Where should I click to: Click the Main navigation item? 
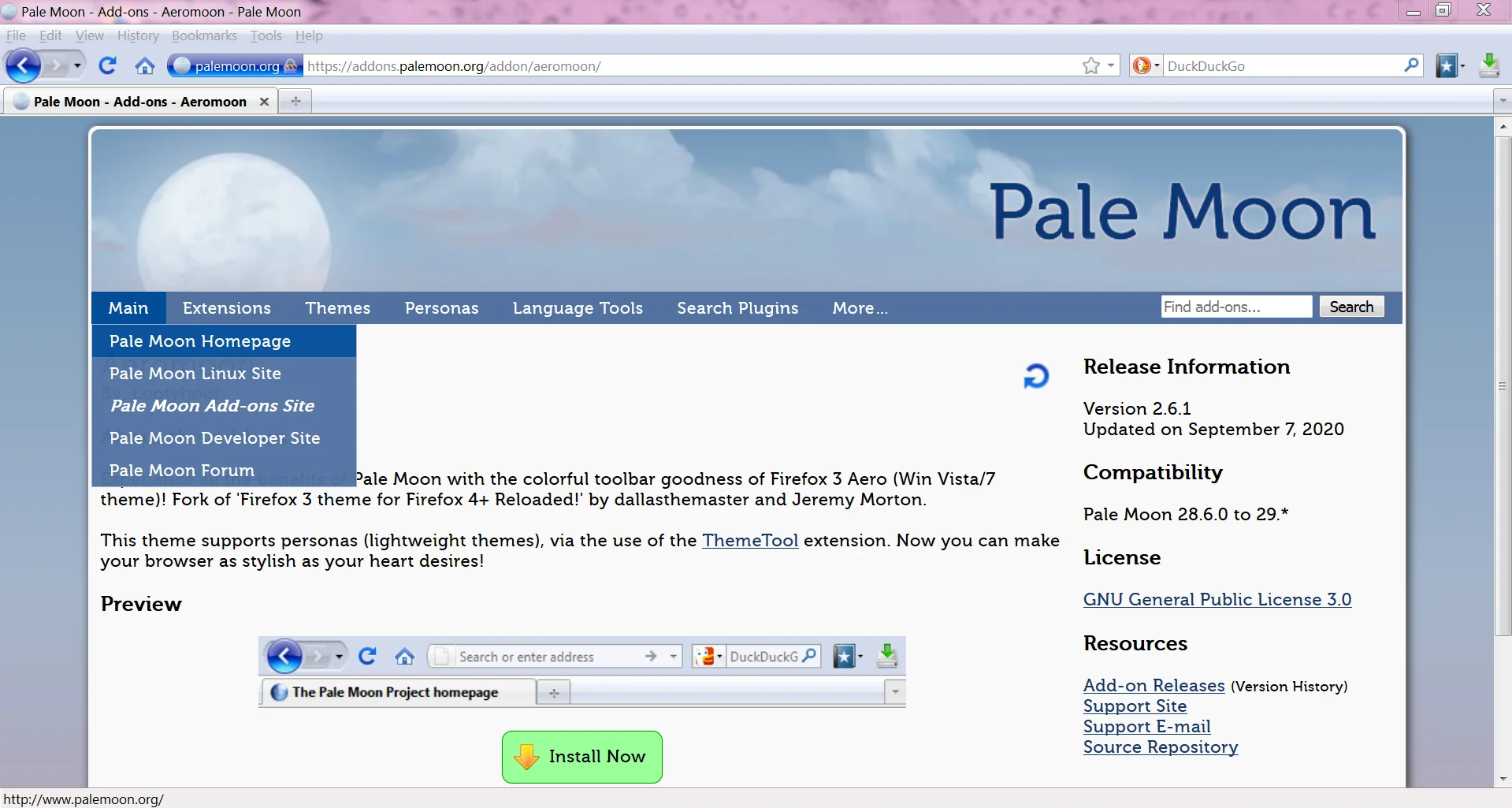(x=128, y=308)
